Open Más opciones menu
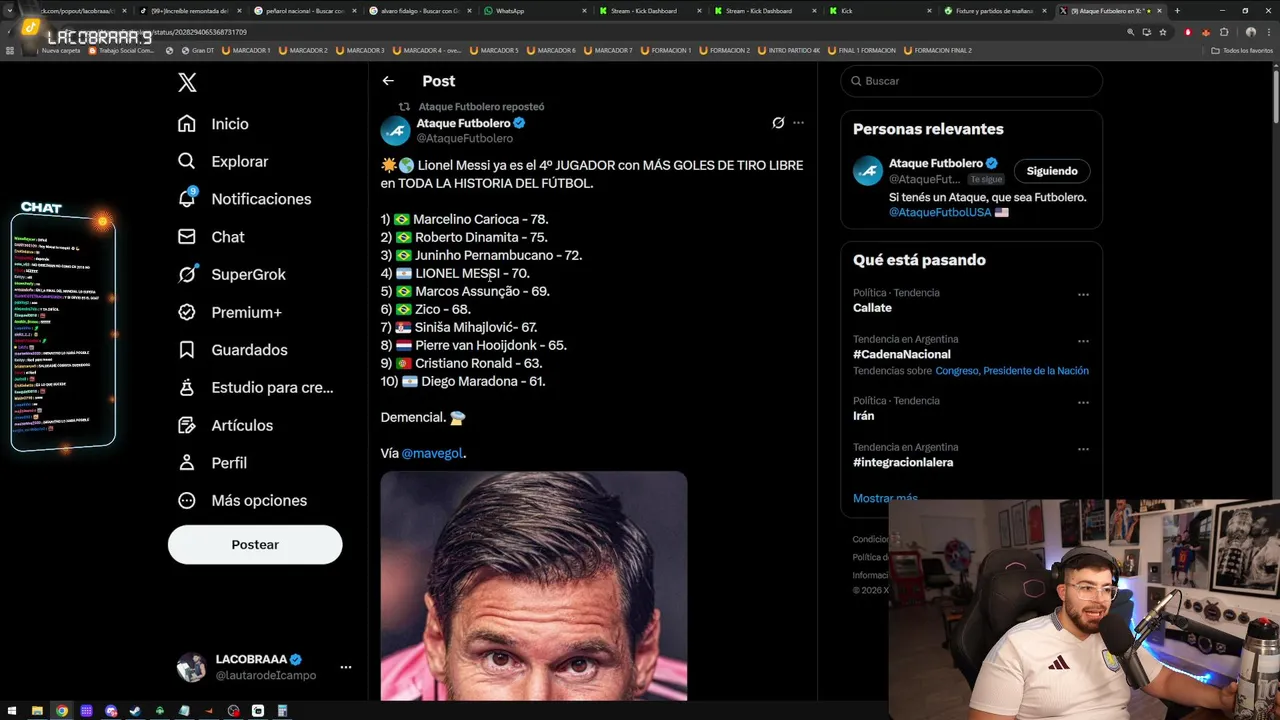 coord(242,500)
